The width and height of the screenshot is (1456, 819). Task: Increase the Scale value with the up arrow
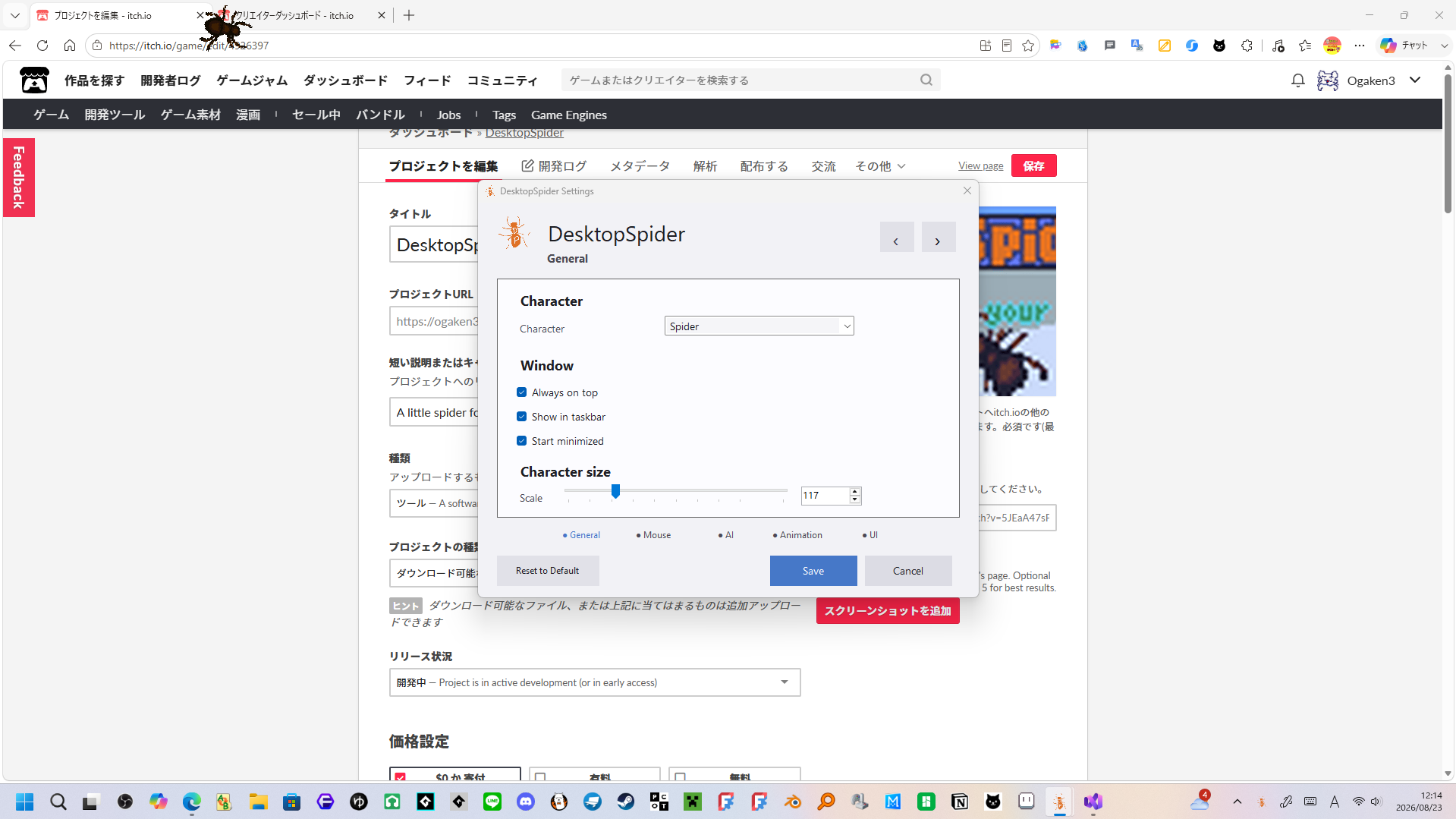click(855, 491)
